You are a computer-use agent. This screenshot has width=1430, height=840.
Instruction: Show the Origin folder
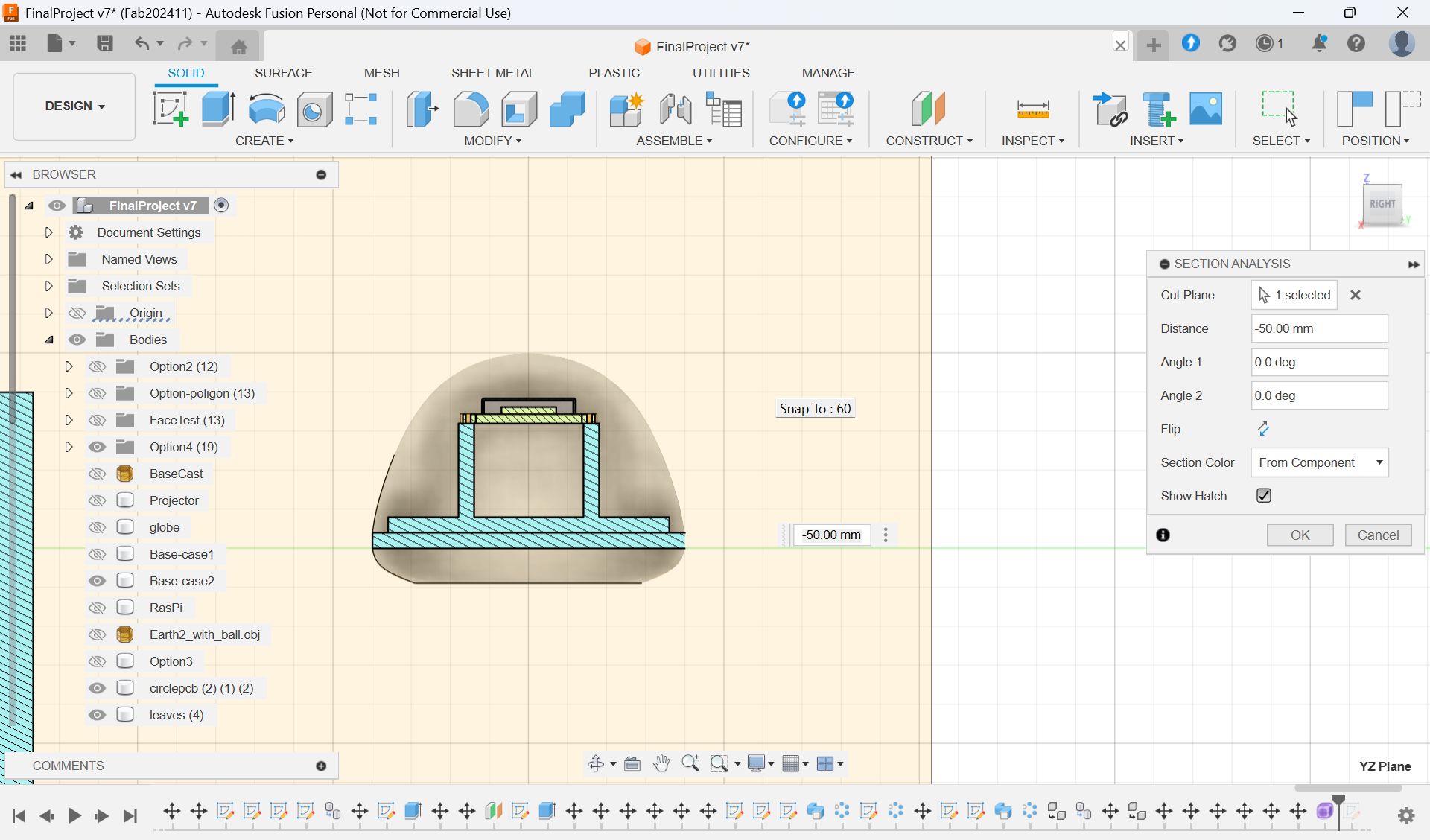click(77, 313)
